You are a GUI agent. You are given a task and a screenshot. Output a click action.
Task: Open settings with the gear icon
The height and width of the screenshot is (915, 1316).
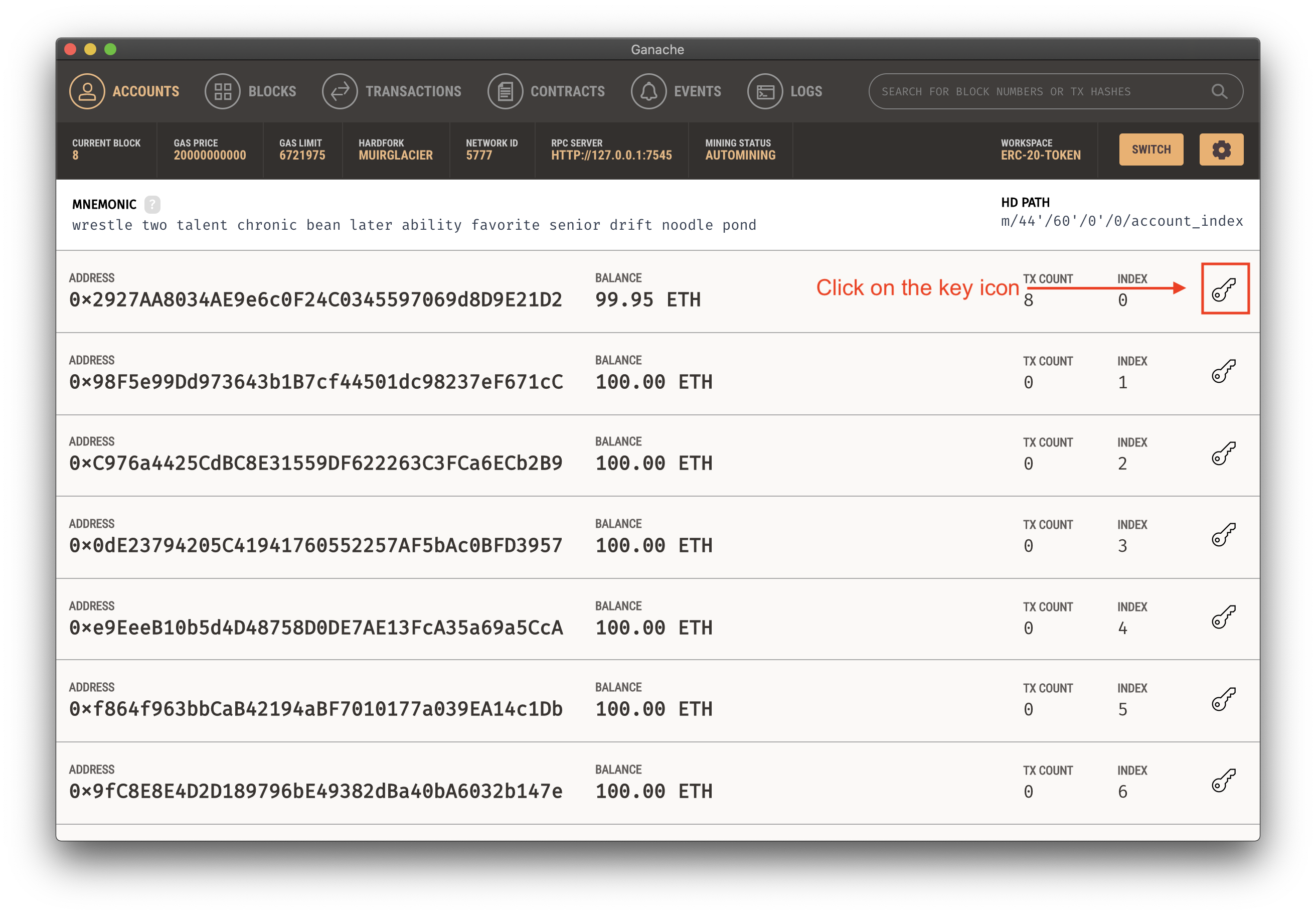tap(1221, 149)
